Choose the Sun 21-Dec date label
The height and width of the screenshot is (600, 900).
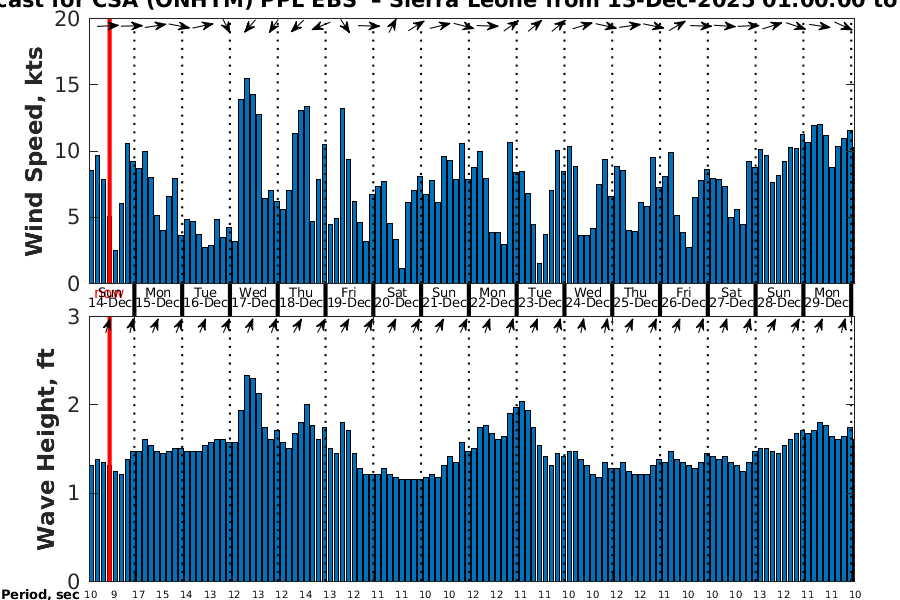pos(444,298)
